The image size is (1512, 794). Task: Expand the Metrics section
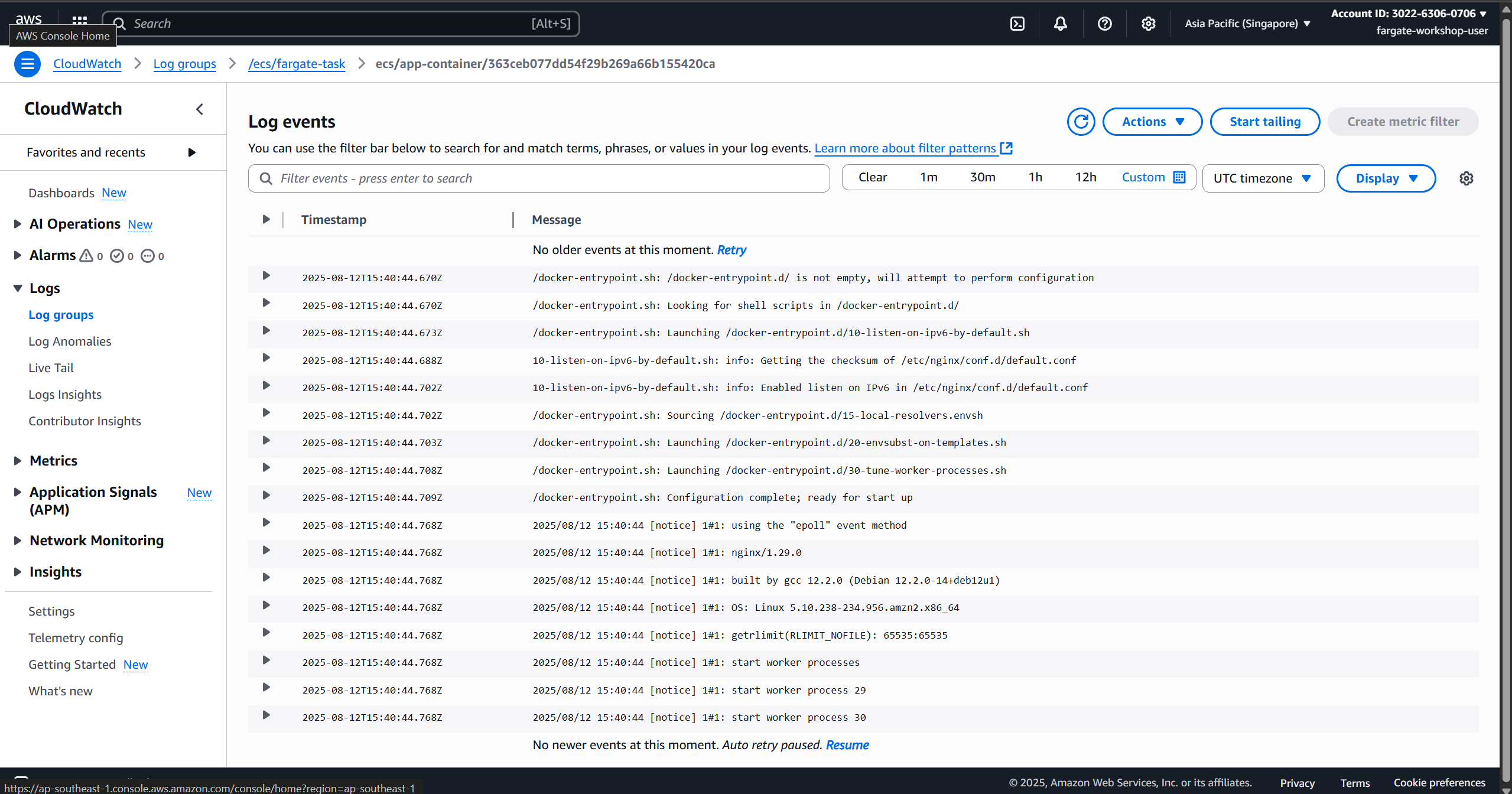(17, 461)
